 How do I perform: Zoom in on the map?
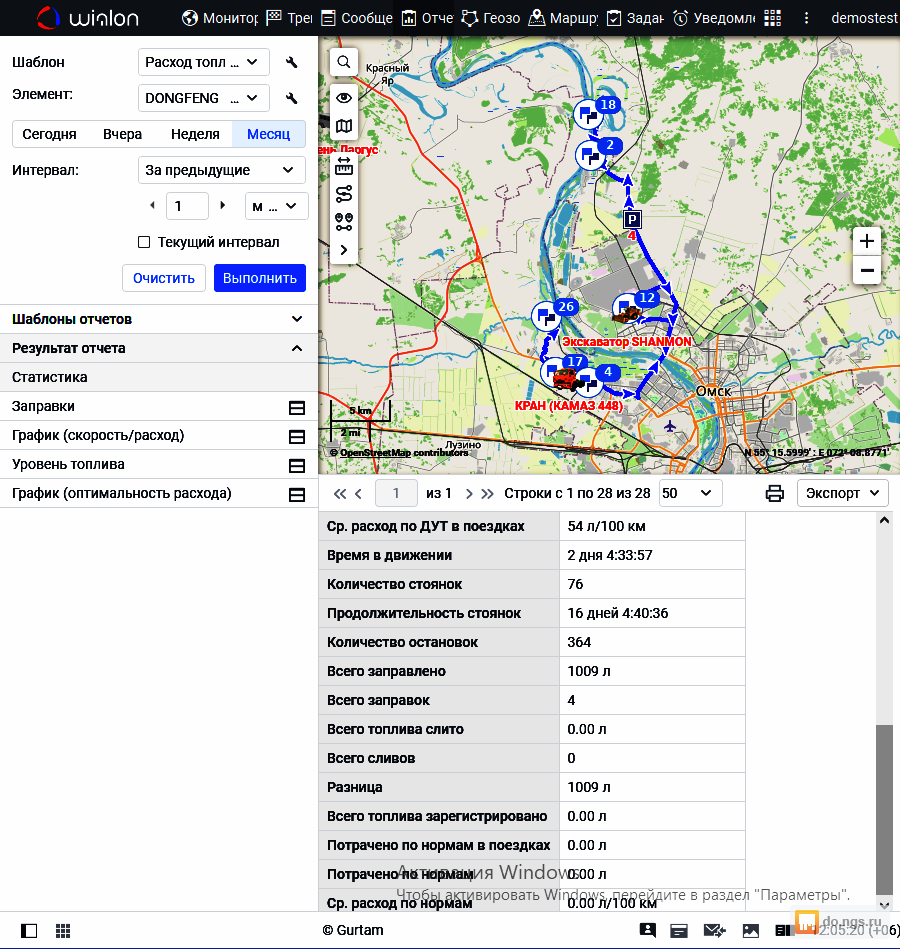pos(866,241)
